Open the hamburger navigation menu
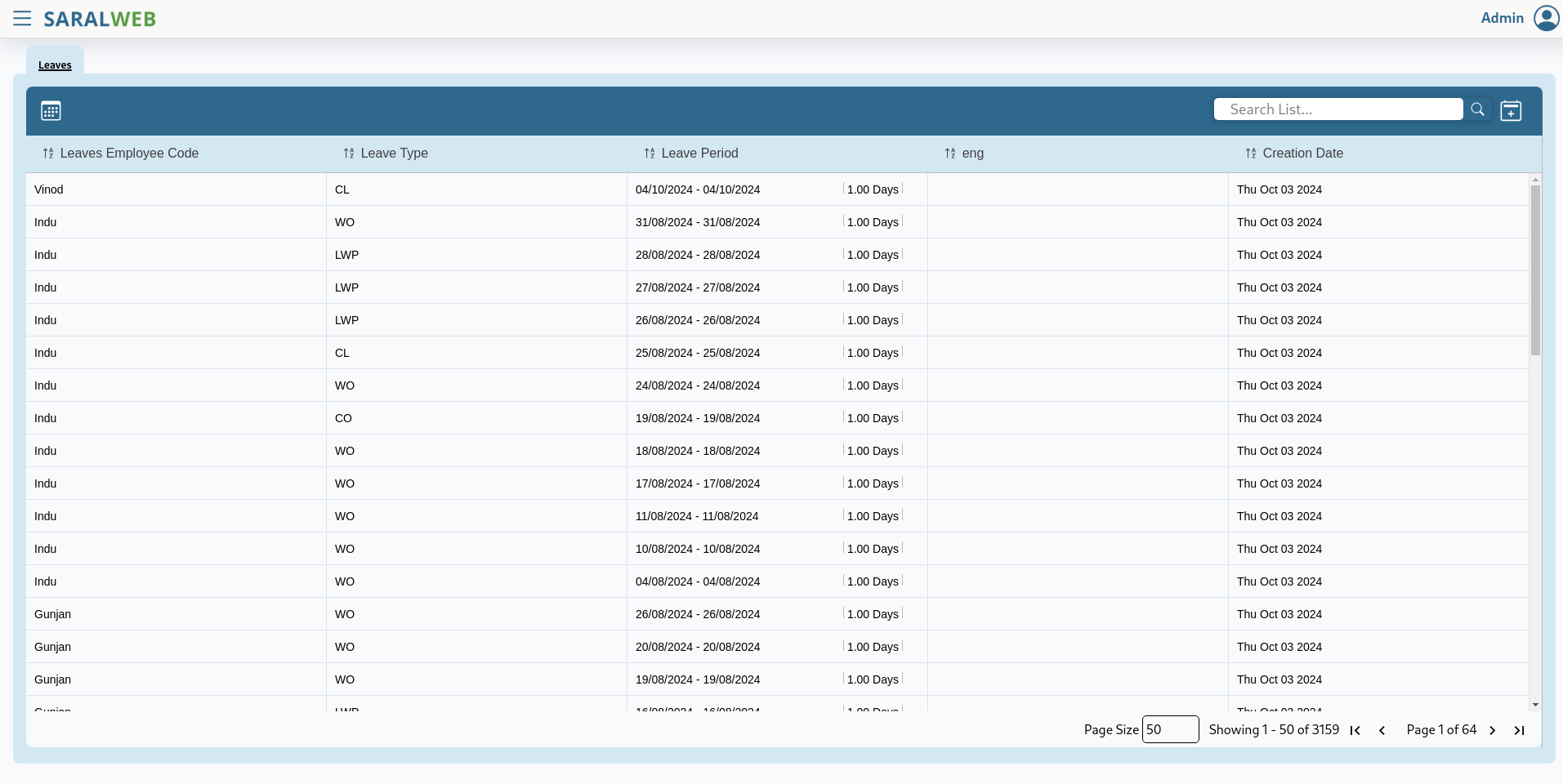Viewport: 1563px width, 784px height. tap(22, 18)
